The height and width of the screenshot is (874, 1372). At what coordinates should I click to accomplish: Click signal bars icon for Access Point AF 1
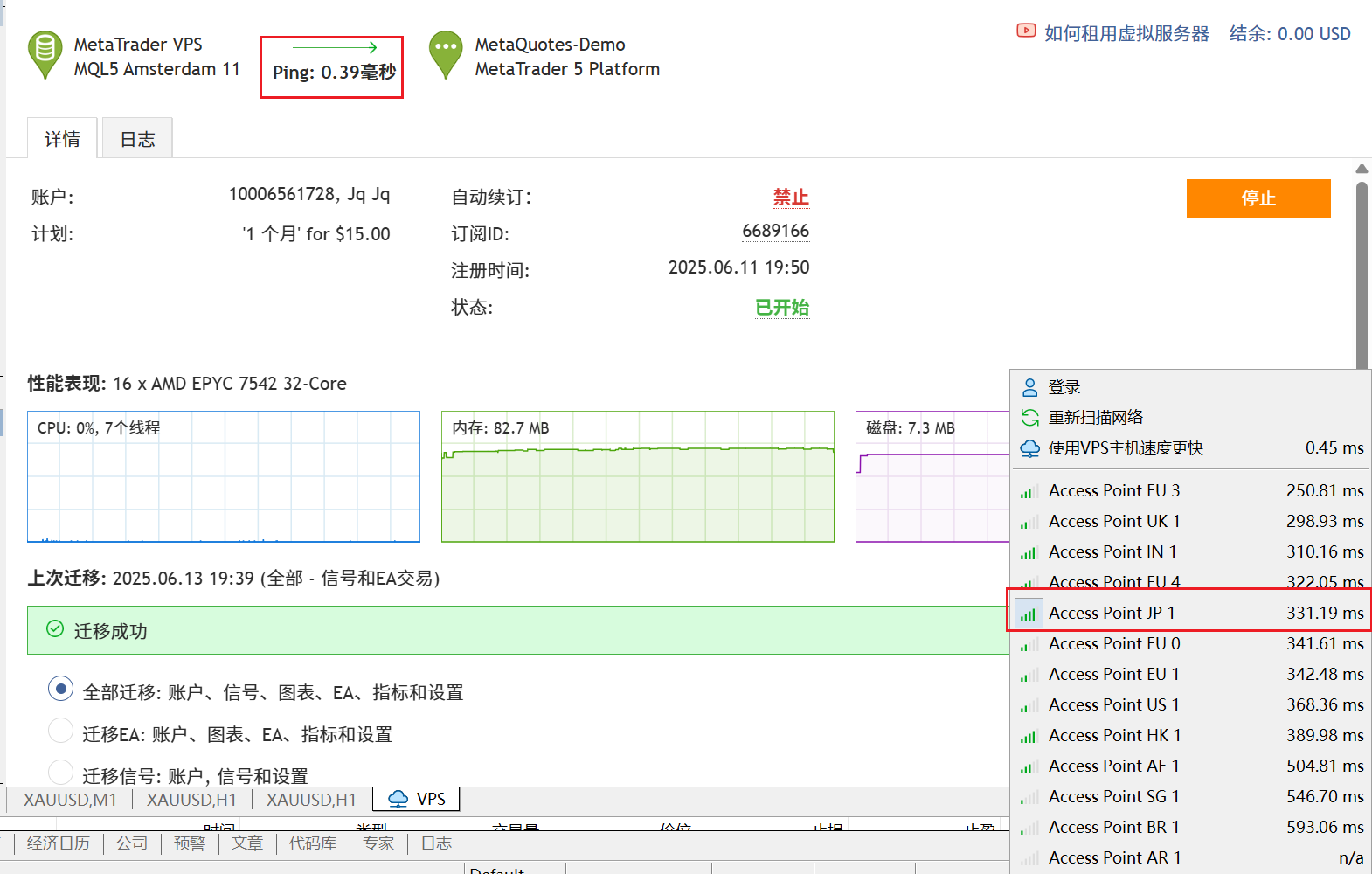(x=1029, y=766)
